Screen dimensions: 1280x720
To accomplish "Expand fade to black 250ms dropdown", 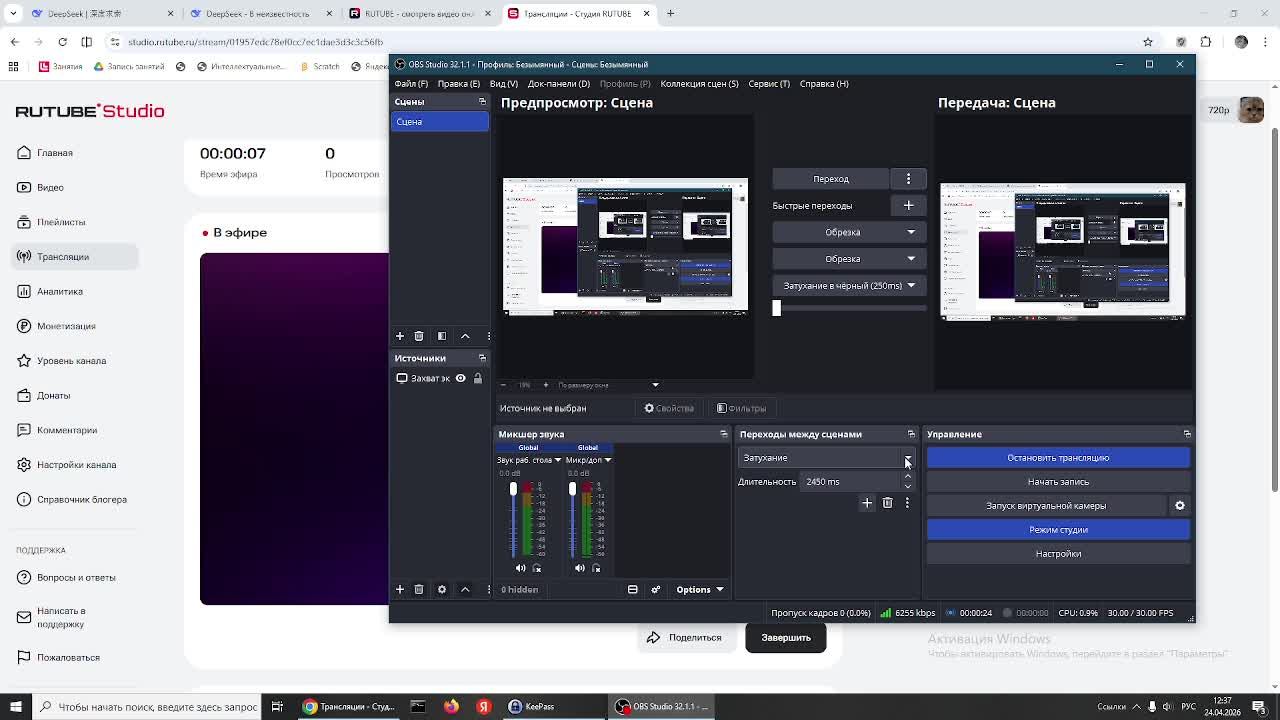I will [849, 286].
